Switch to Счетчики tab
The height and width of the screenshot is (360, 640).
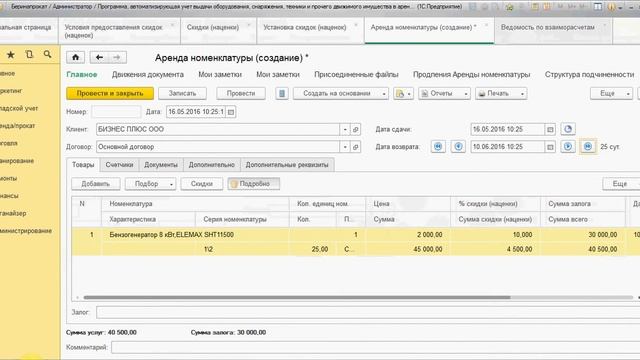click(119, 165)
